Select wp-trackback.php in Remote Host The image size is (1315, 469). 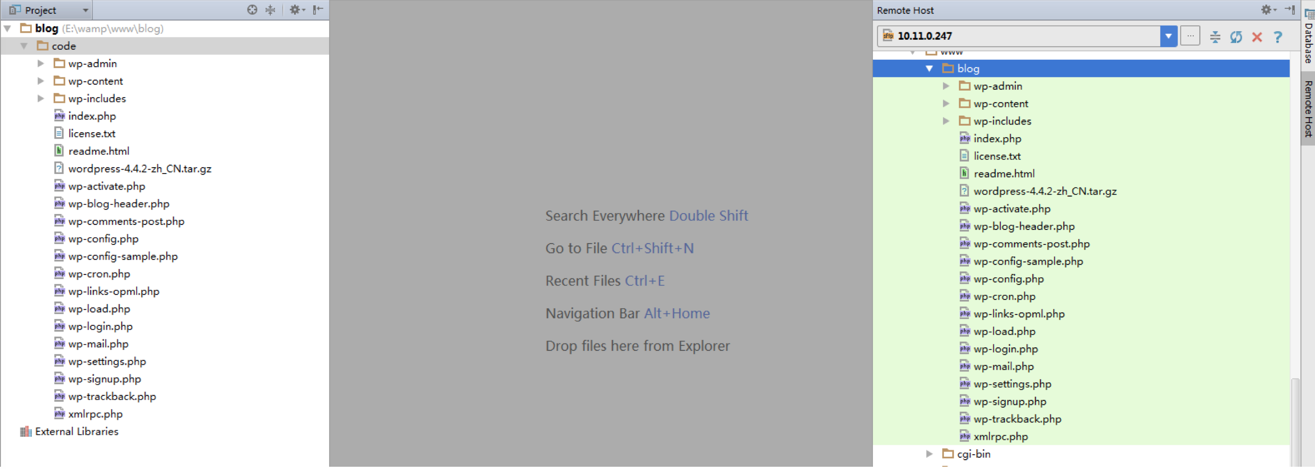click(1018, 419)
